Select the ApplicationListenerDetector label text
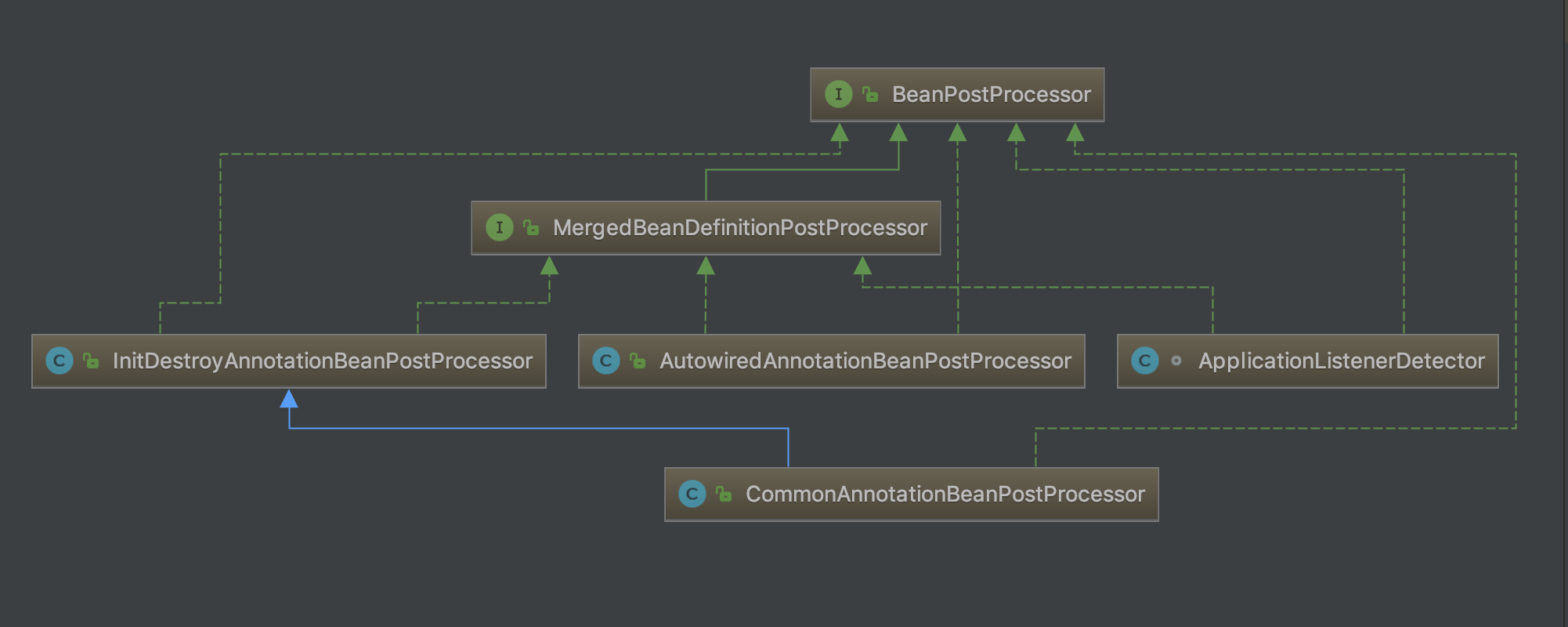1568x627 pixels. (1342, 361)
